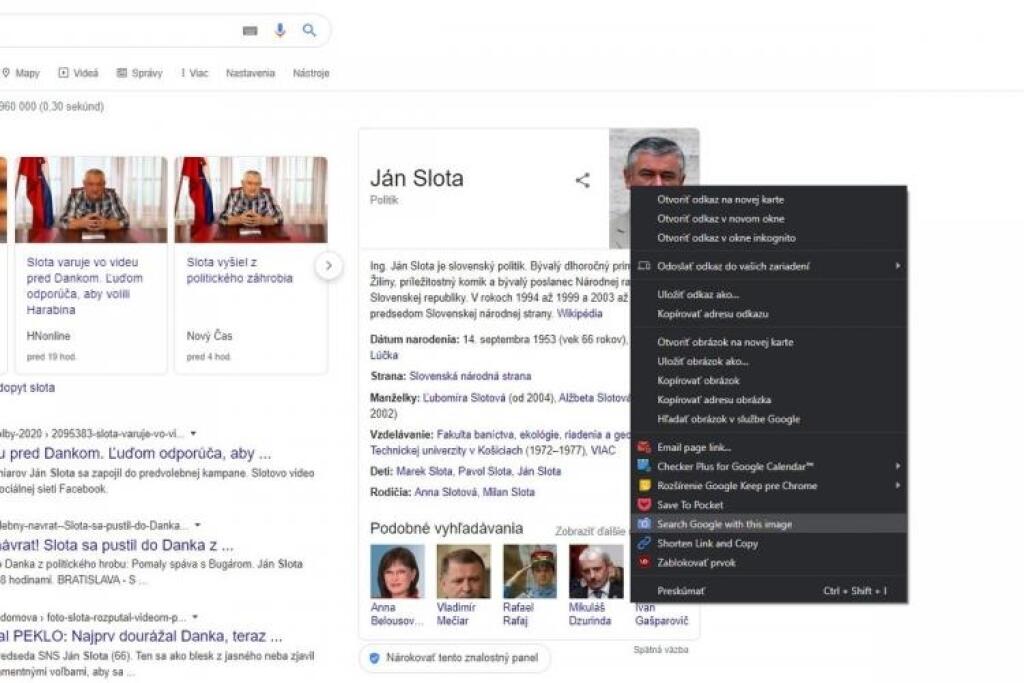Click the keyboard icon in search box
This screenshot has width=1024, height=683.
point(250,30)
